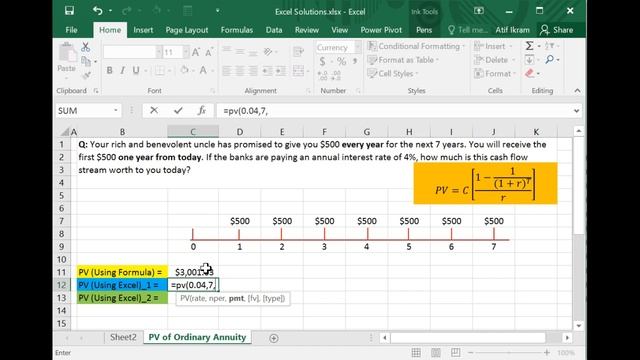Select the PV of Ordinary Annuity sheet tab
Image resolution: width=640 pixels, height=360 pixels.
pos(197,337)
